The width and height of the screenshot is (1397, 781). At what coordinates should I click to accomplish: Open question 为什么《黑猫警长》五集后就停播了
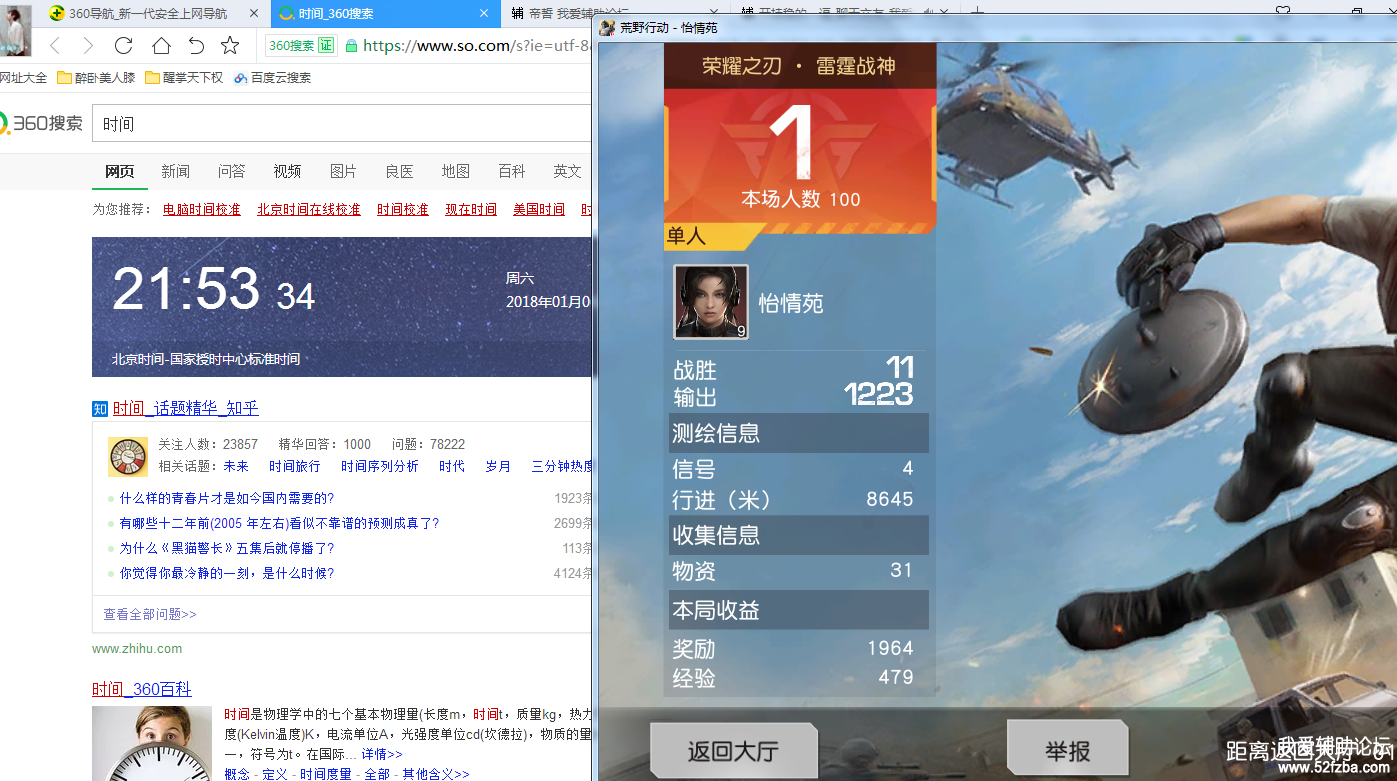227,548
